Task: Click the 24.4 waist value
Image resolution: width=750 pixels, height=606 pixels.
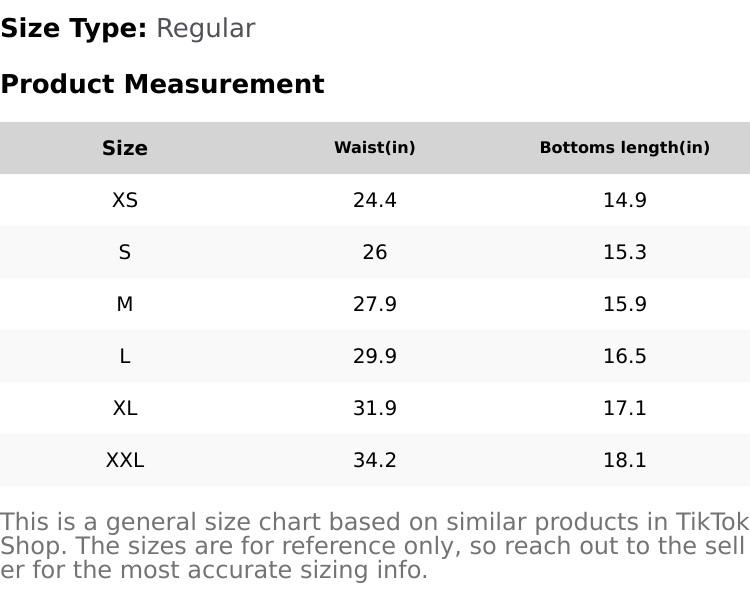Action: pos(375,200)
